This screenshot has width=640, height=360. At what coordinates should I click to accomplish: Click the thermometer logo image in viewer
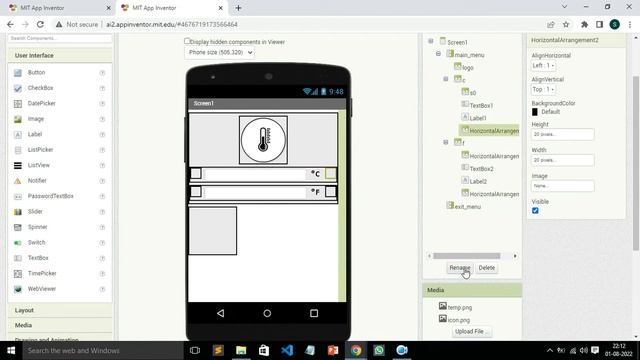pos(263,140)
